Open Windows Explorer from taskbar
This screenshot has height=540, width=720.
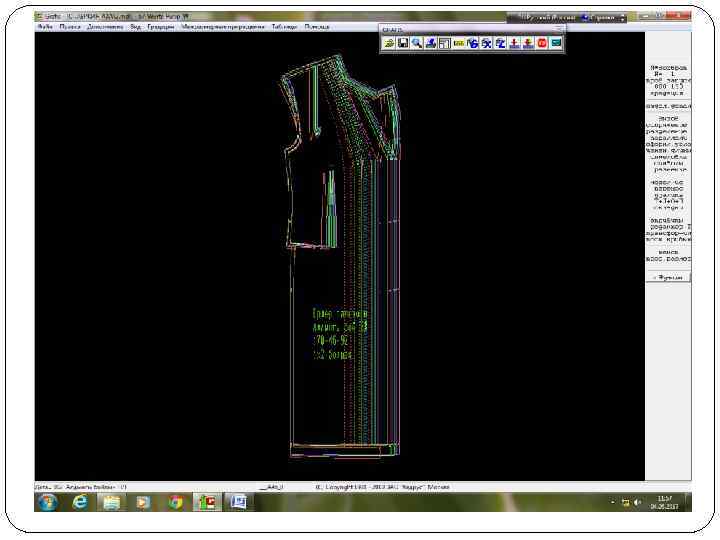pos(112,502)
